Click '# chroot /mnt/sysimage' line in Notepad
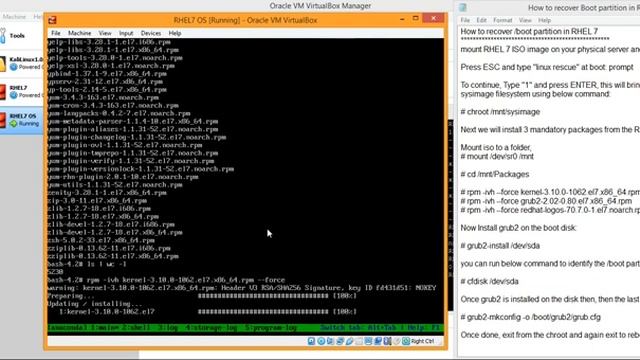640x360 pixels. tap(500, 112)
